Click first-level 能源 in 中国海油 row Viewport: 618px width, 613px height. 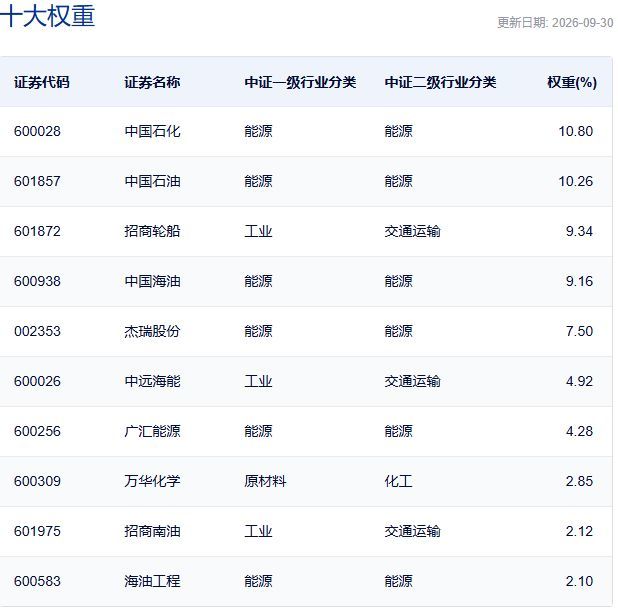point(258,281)
